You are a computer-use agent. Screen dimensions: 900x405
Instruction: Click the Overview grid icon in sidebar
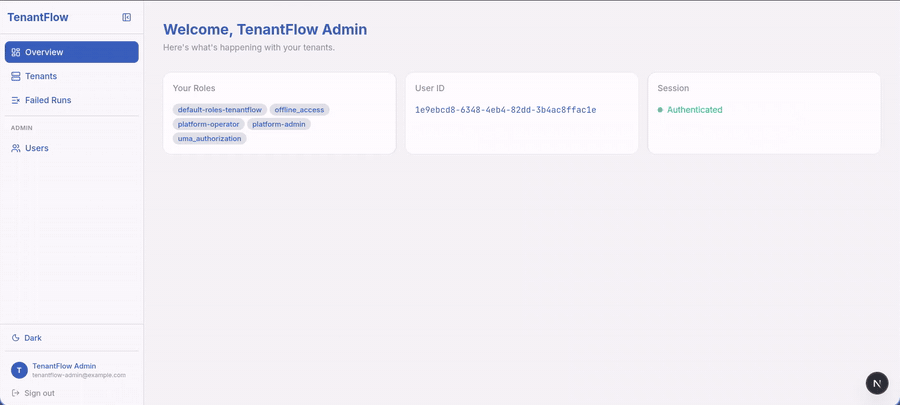pos(15,52)
